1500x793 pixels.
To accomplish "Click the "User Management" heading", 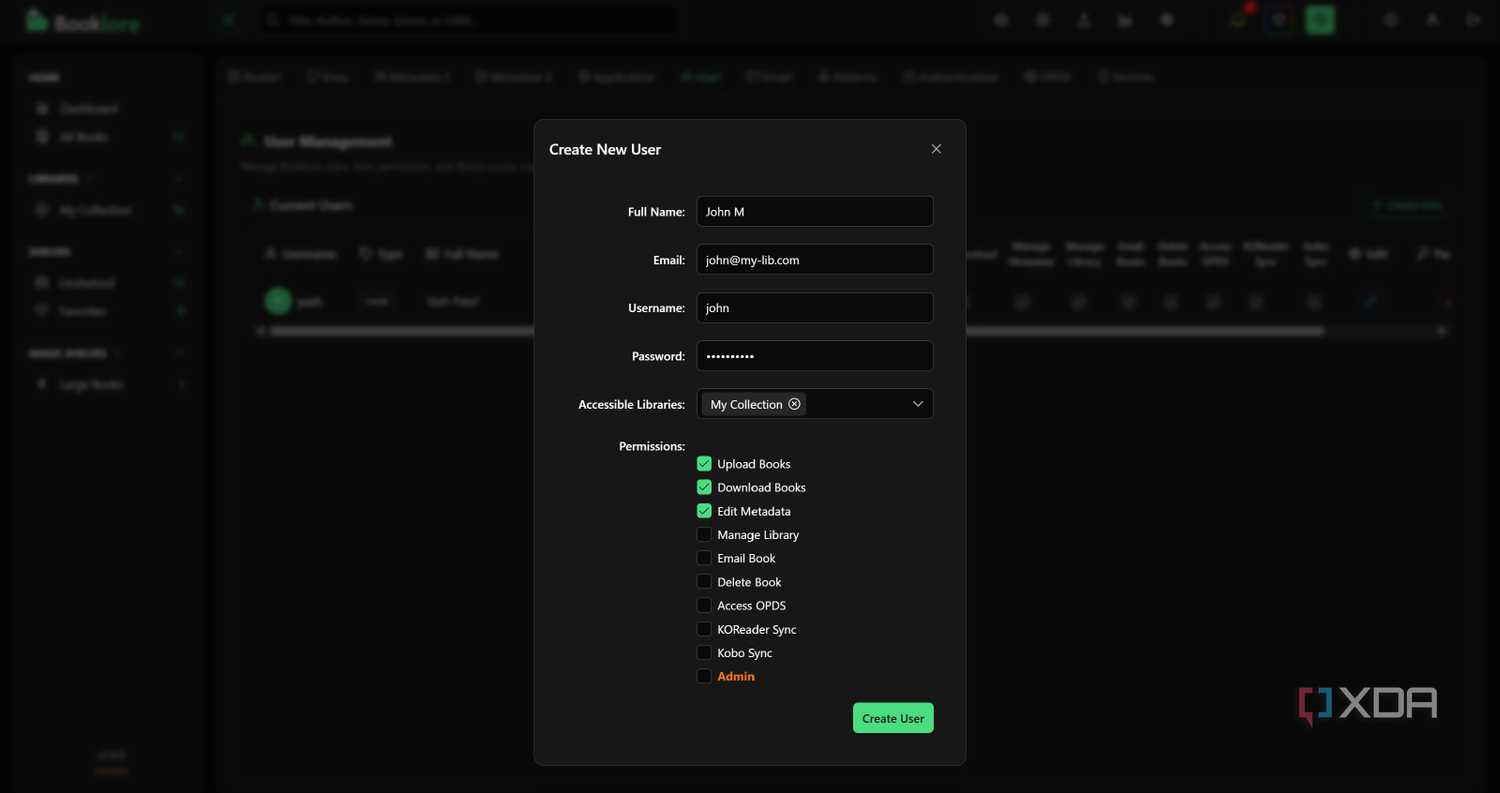I will [x=327, y=142].
